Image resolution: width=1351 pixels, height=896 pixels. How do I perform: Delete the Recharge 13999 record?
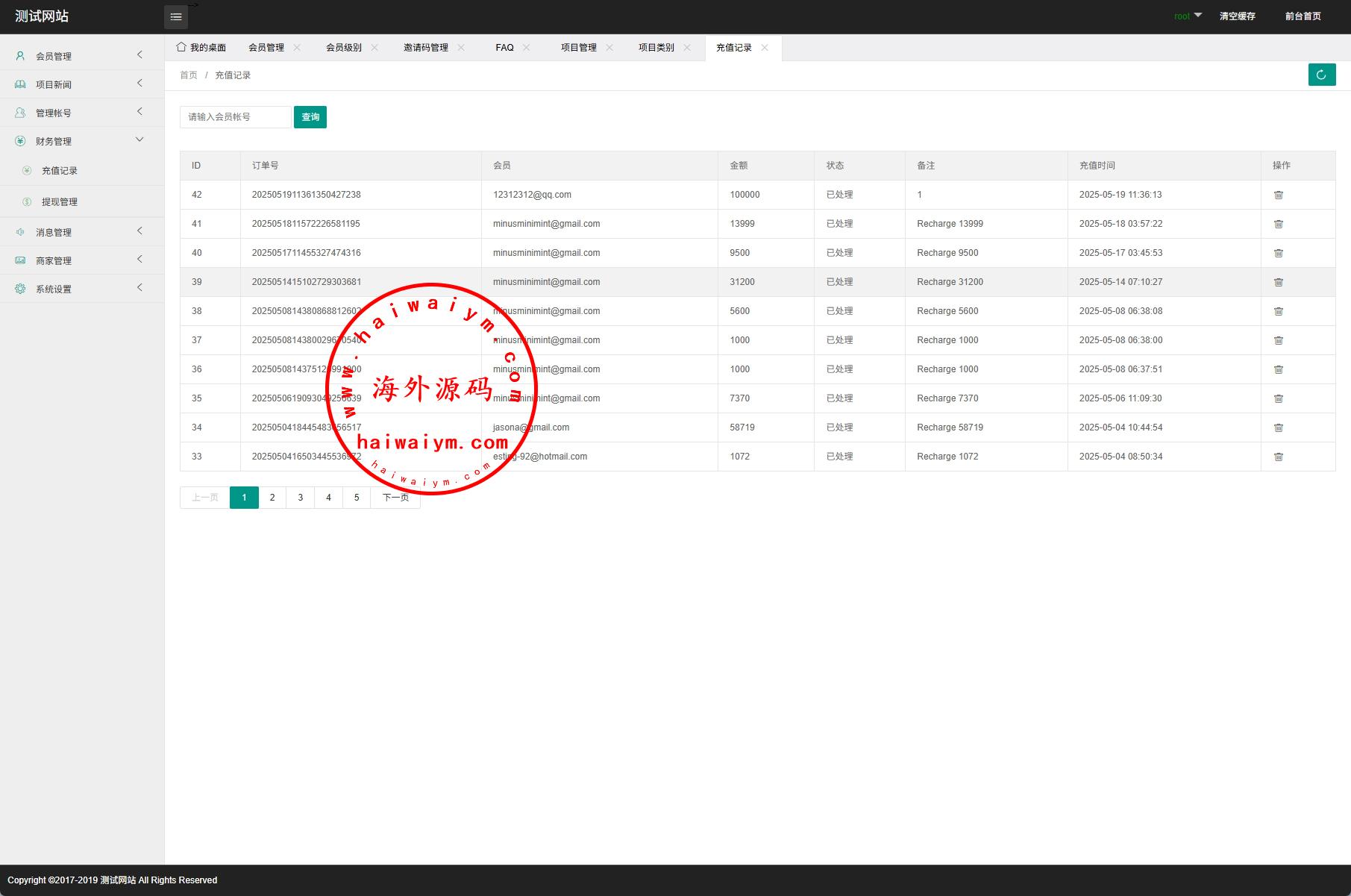pyautogui.click(x=1278, y=224)
